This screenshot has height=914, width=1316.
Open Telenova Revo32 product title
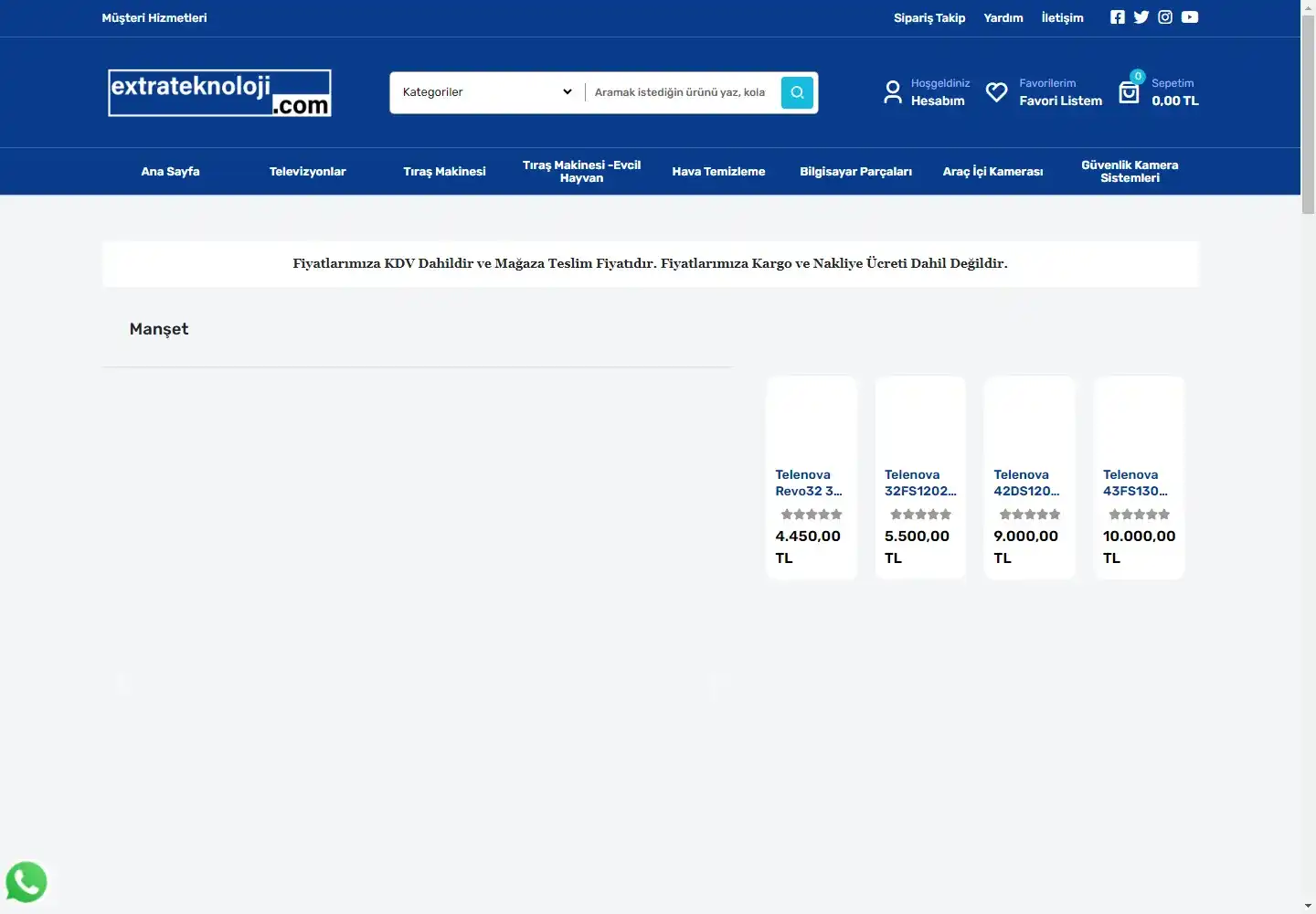(x=809, y=483)
